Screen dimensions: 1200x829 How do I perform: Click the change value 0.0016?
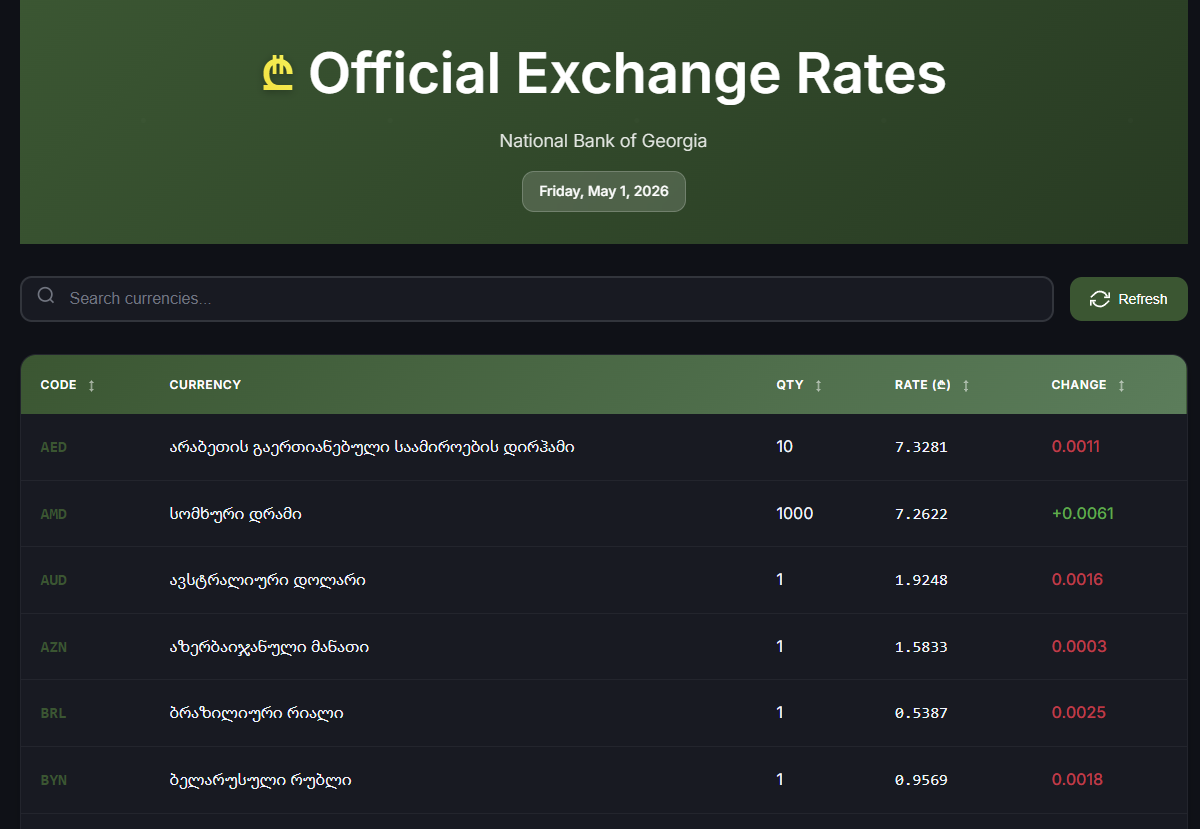(1077, 580)
